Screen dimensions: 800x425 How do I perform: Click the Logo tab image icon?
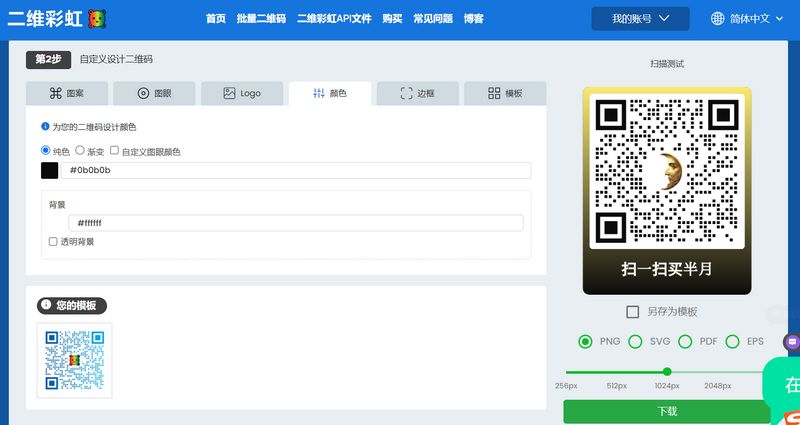click(229, 93)
